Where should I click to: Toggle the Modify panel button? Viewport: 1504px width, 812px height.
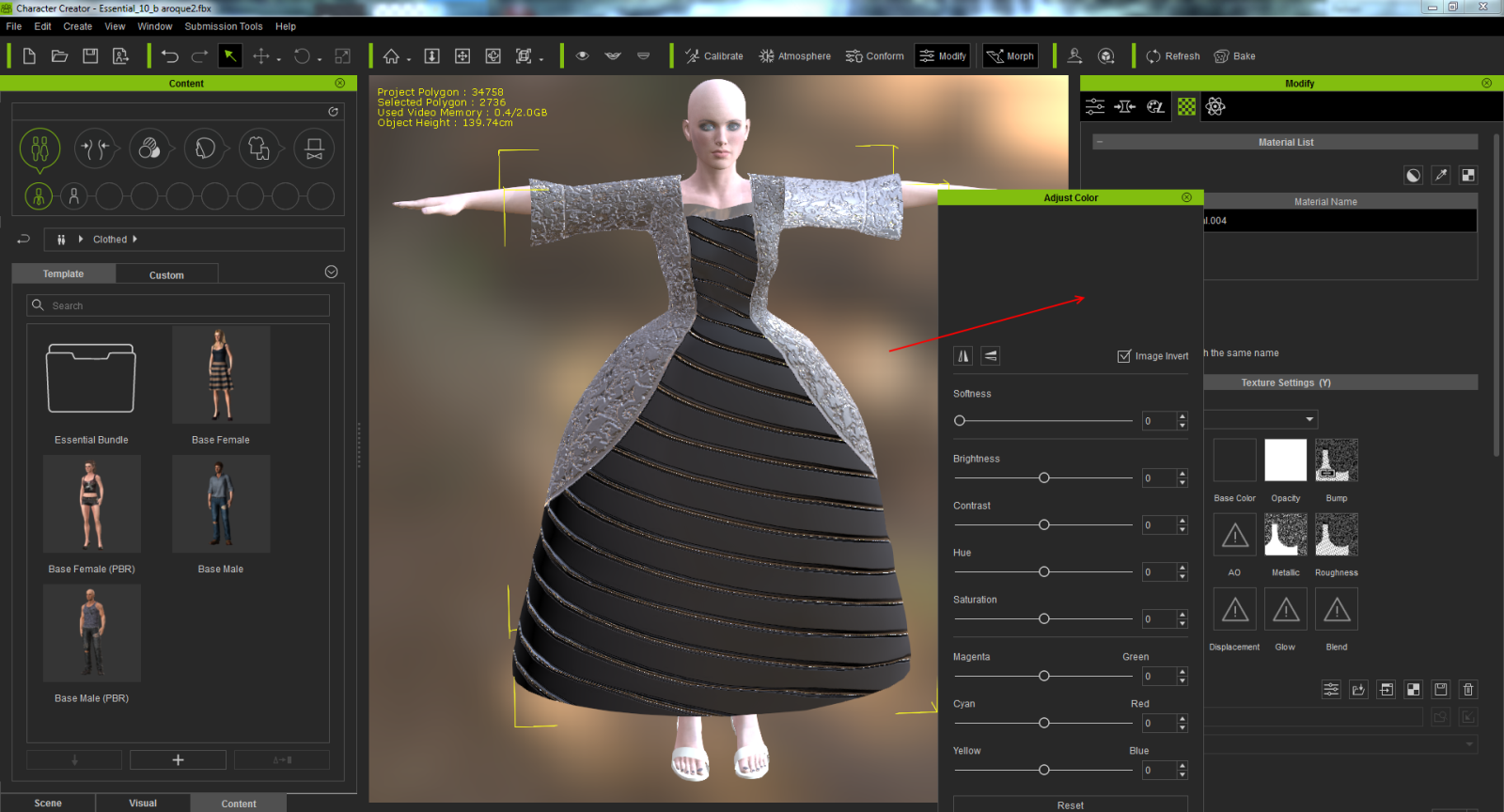coord(943,56)
